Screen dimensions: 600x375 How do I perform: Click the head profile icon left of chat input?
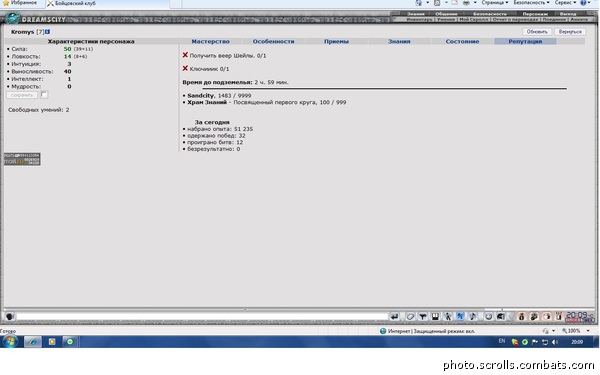click(10, 316)
